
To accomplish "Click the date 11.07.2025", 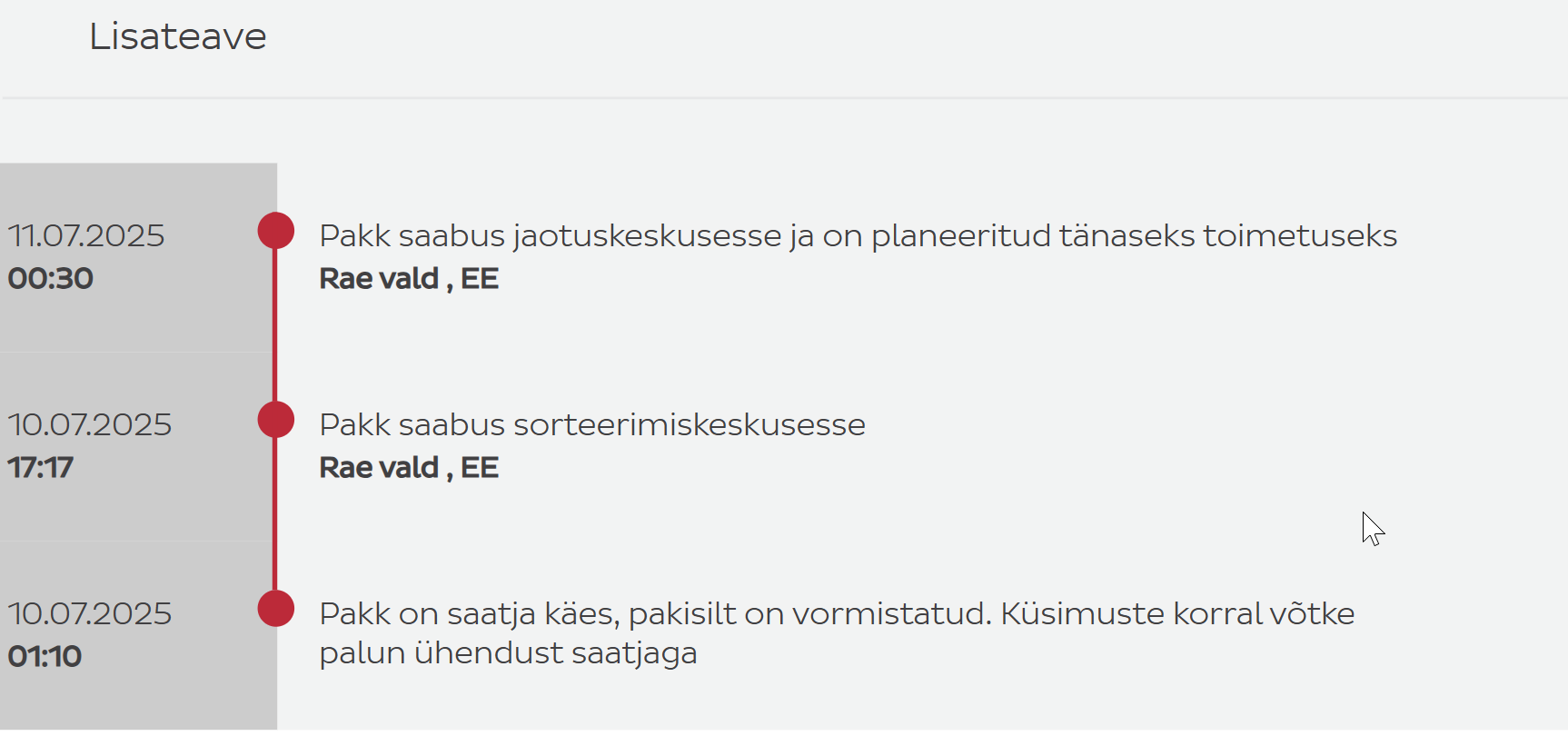I will [86, 235].
